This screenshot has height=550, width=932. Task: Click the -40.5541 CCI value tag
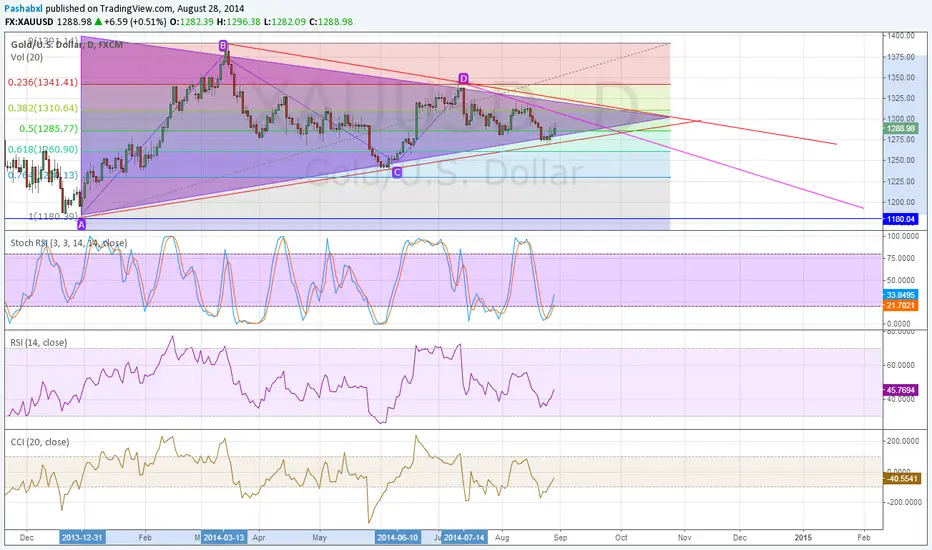(900, 478)
